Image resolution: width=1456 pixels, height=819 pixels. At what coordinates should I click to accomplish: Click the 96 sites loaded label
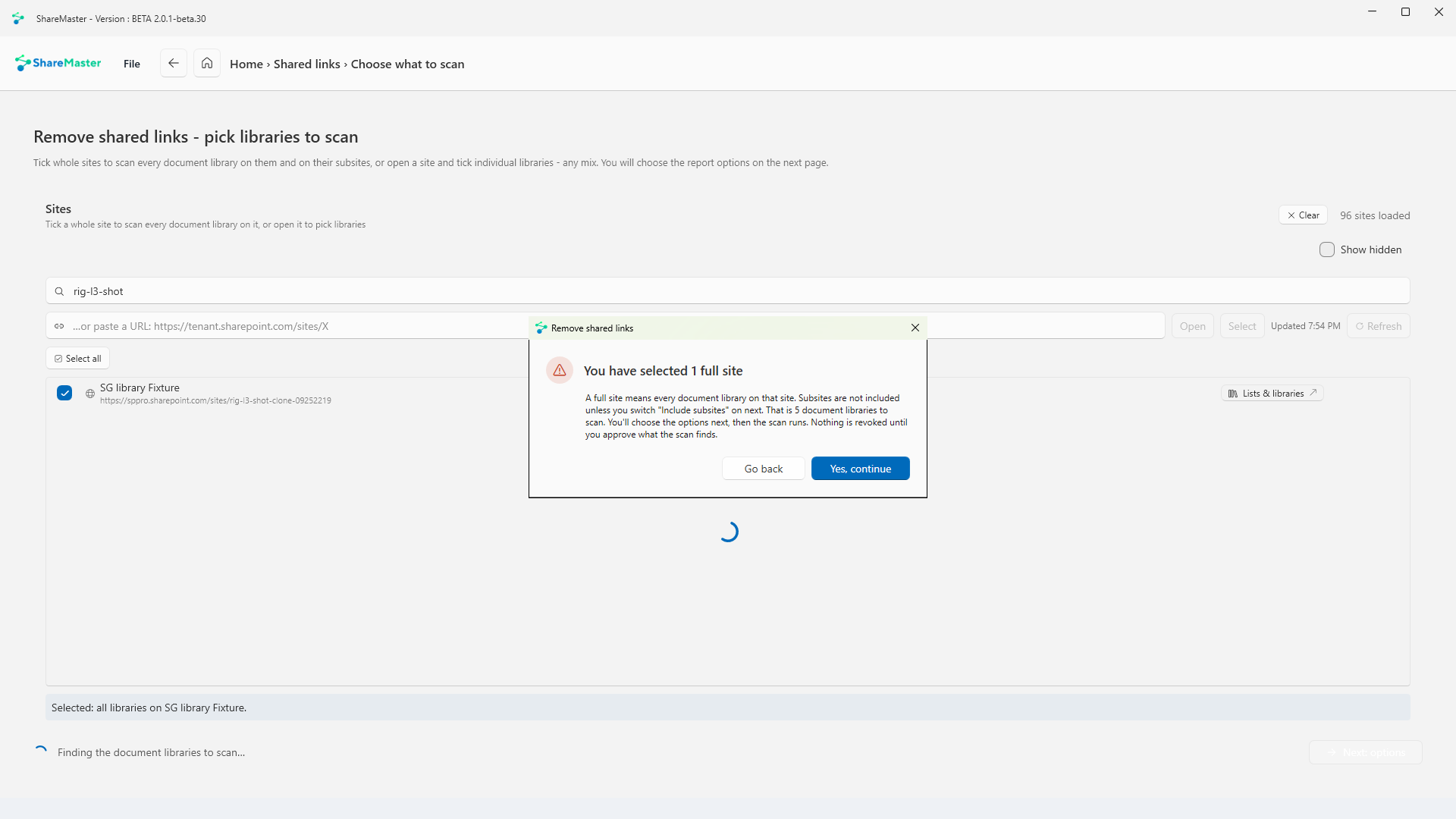(1375, 215)
